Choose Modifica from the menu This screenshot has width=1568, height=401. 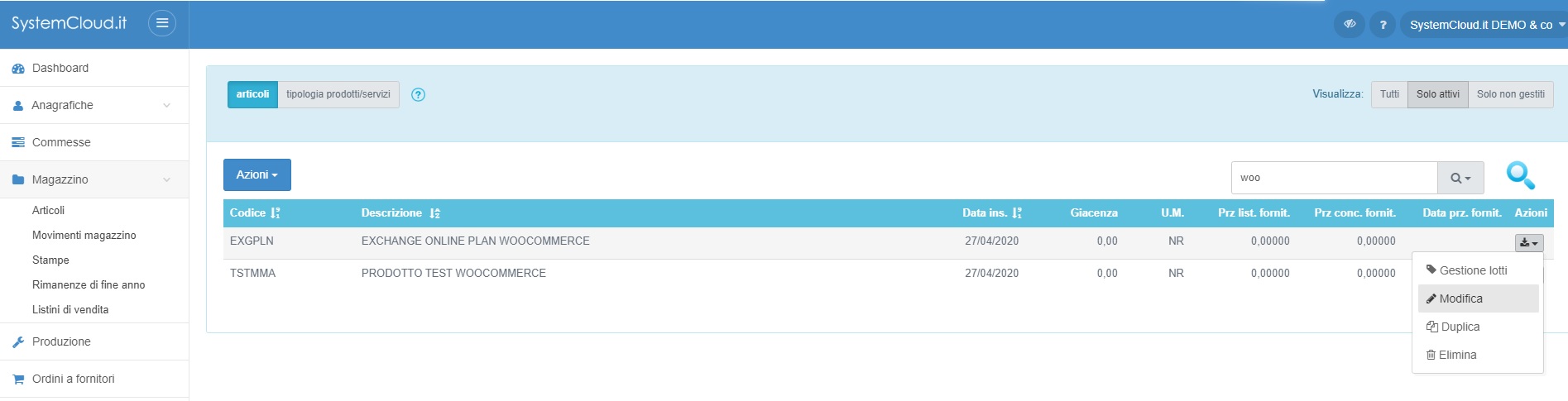coord(1478,298)
